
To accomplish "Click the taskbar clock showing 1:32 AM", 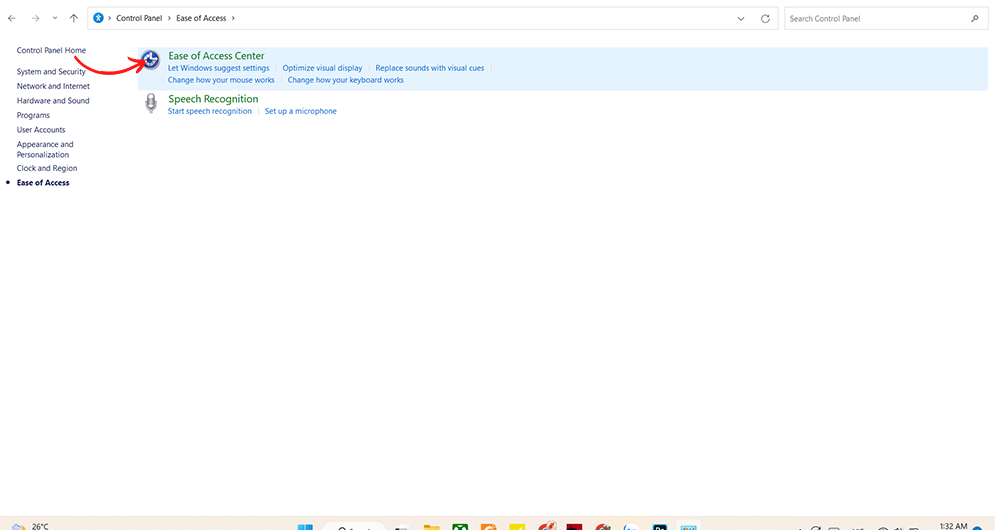I will [x=953, y=526].
